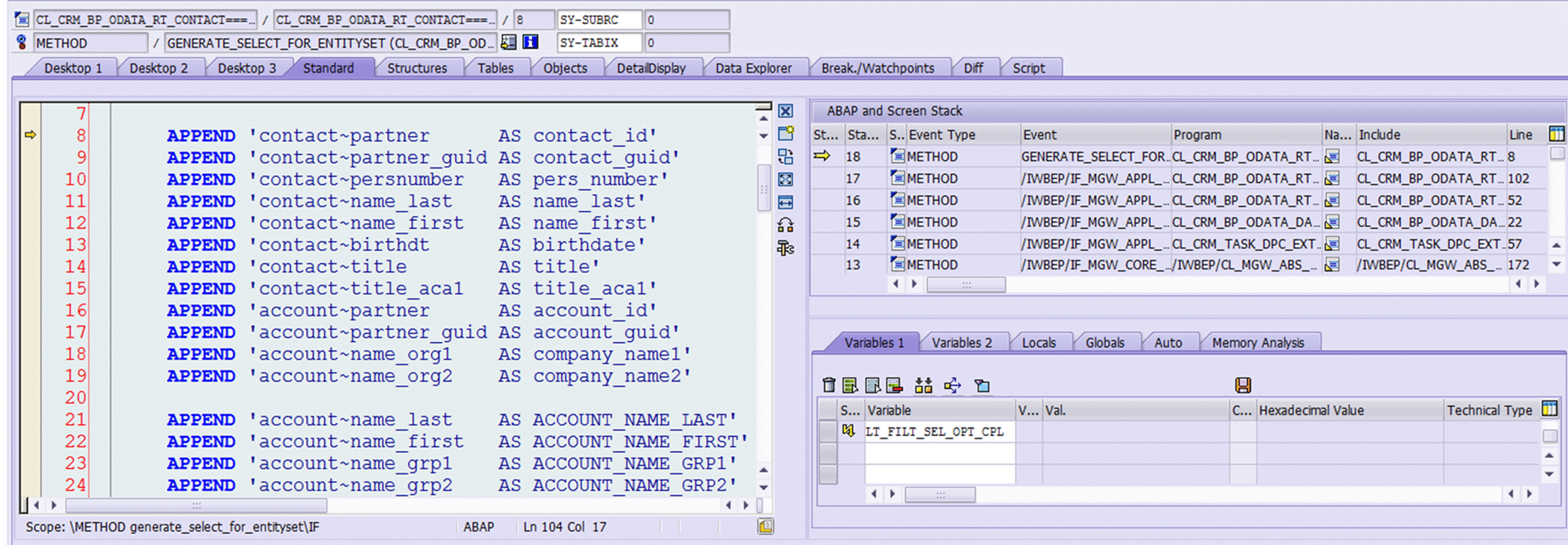The image size is (1568, 545).
Task: Click the Replace Tool icon with two swapping windows
Action: point(786,156)
